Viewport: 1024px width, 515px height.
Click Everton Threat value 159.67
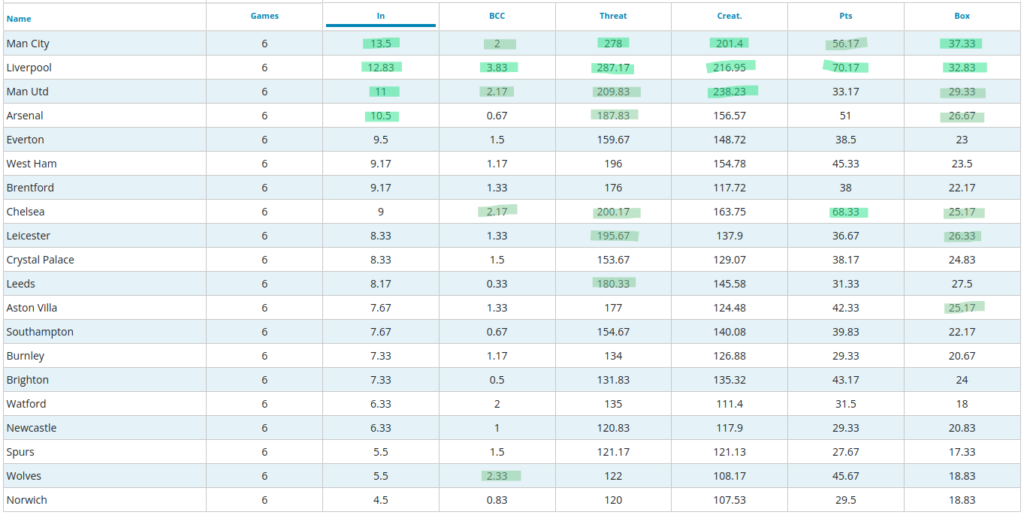(613, 140)
